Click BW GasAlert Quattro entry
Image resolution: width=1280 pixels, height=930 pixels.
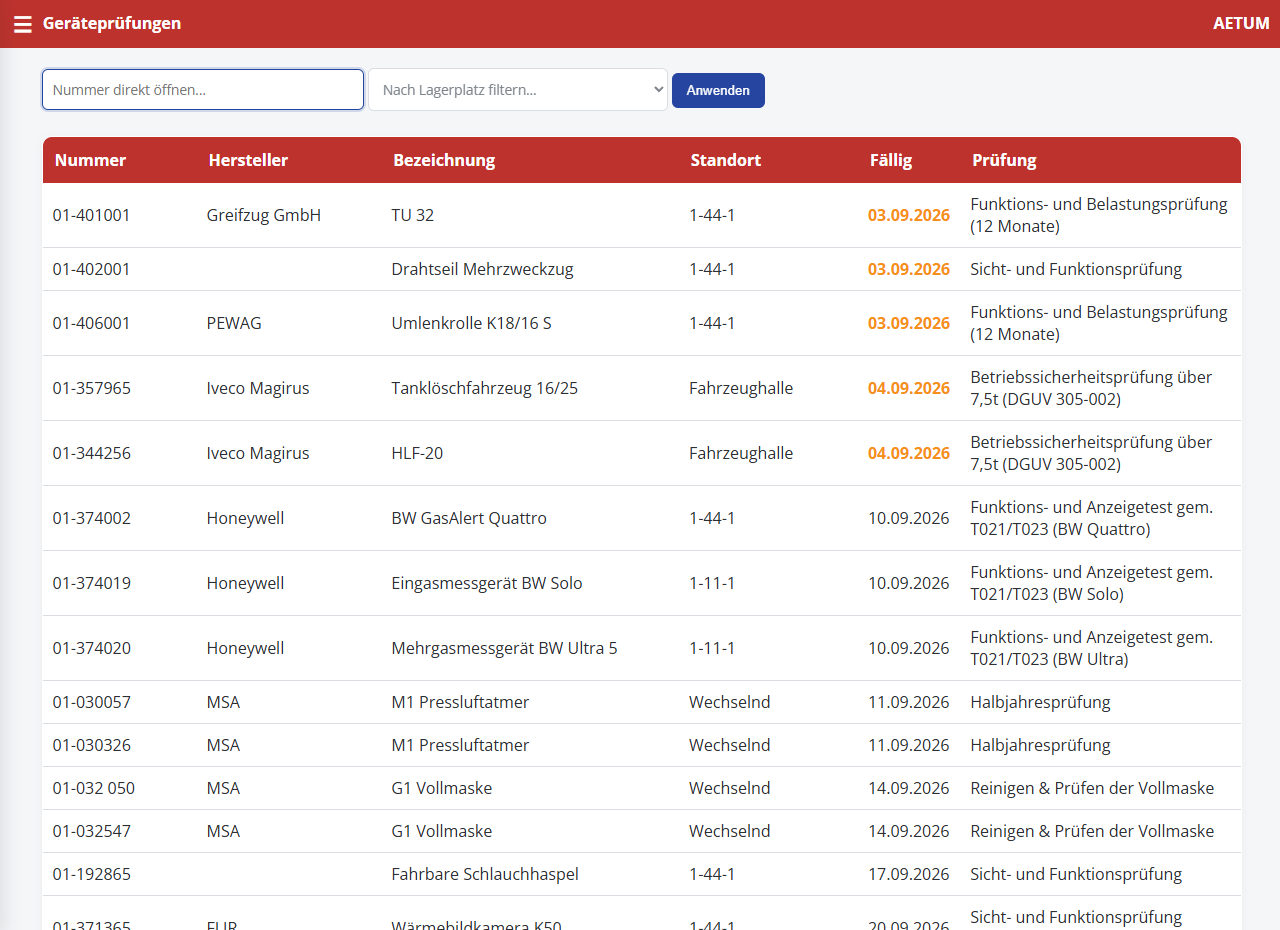[469, 518]
